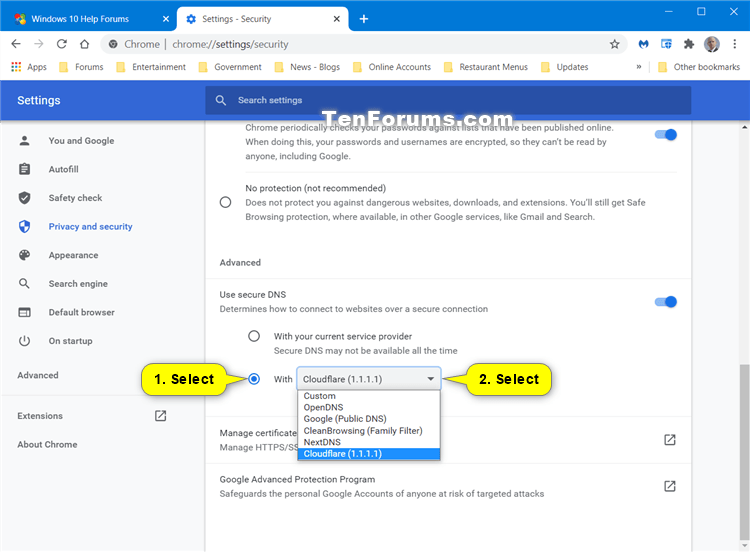Viewport: 750px width, 552px height.
Task: Close the Settings - Security tab
Action: [x=336, y=19]
